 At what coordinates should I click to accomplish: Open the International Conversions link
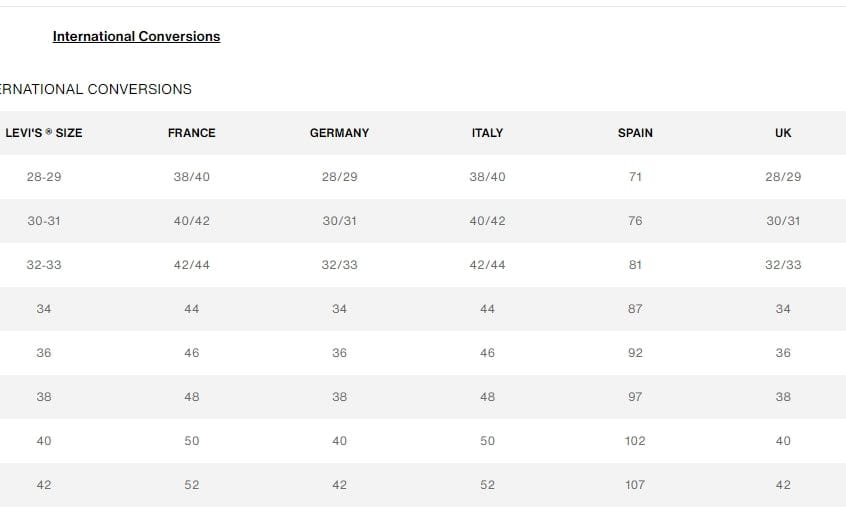137,36
